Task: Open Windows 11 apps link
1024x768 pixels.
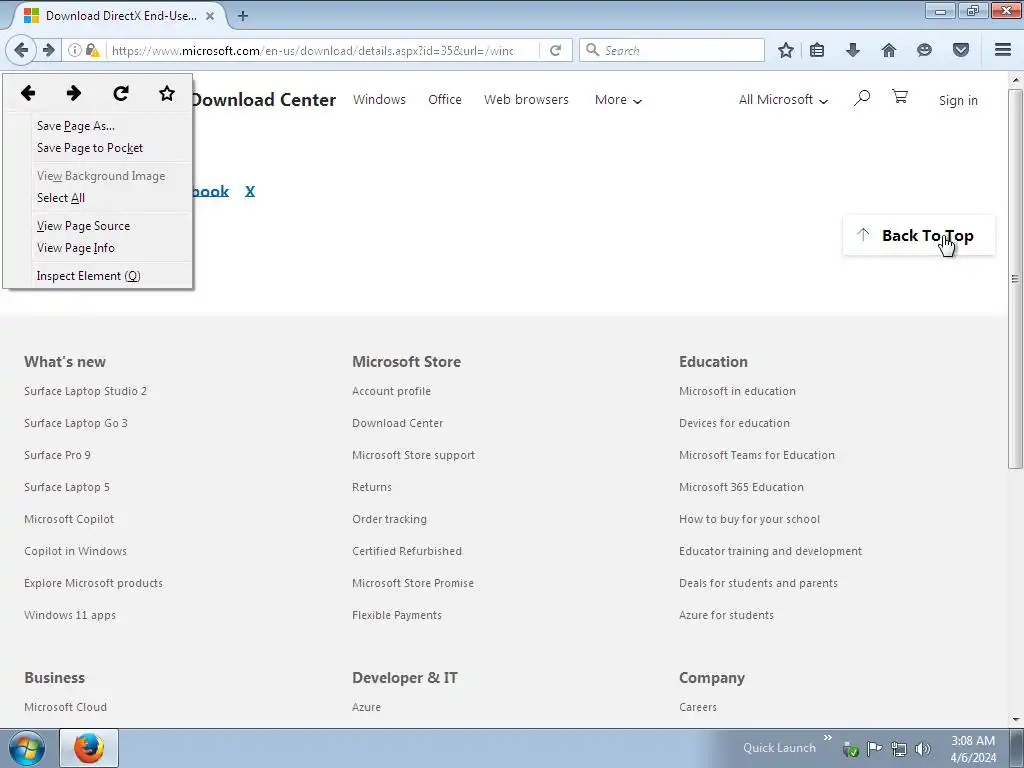Action: 70,615
